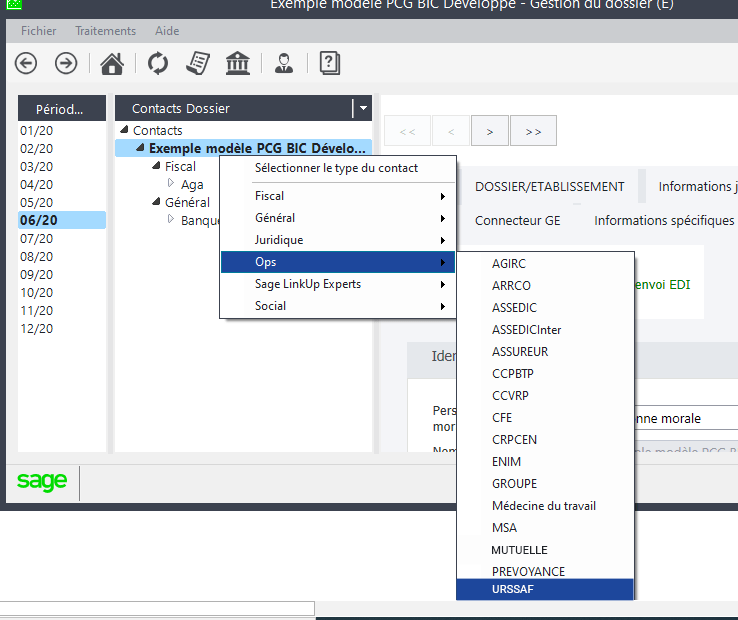738x620 pixels.
Task: Click the last record >> button
Action: [533, 131]
